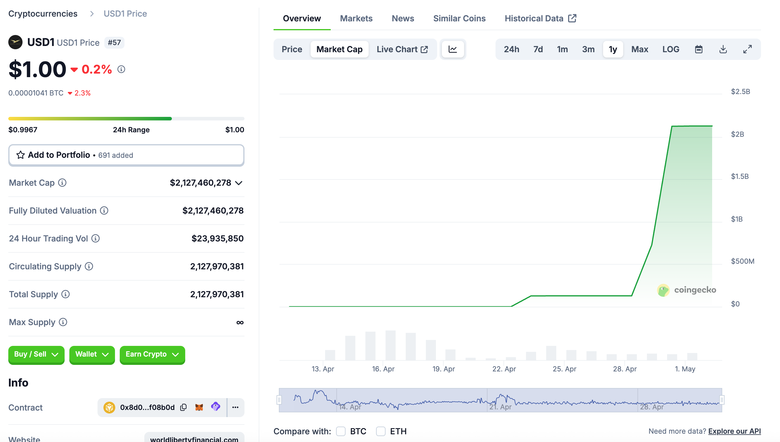Open the Buy / Sell dropdown

pos(36,354)
